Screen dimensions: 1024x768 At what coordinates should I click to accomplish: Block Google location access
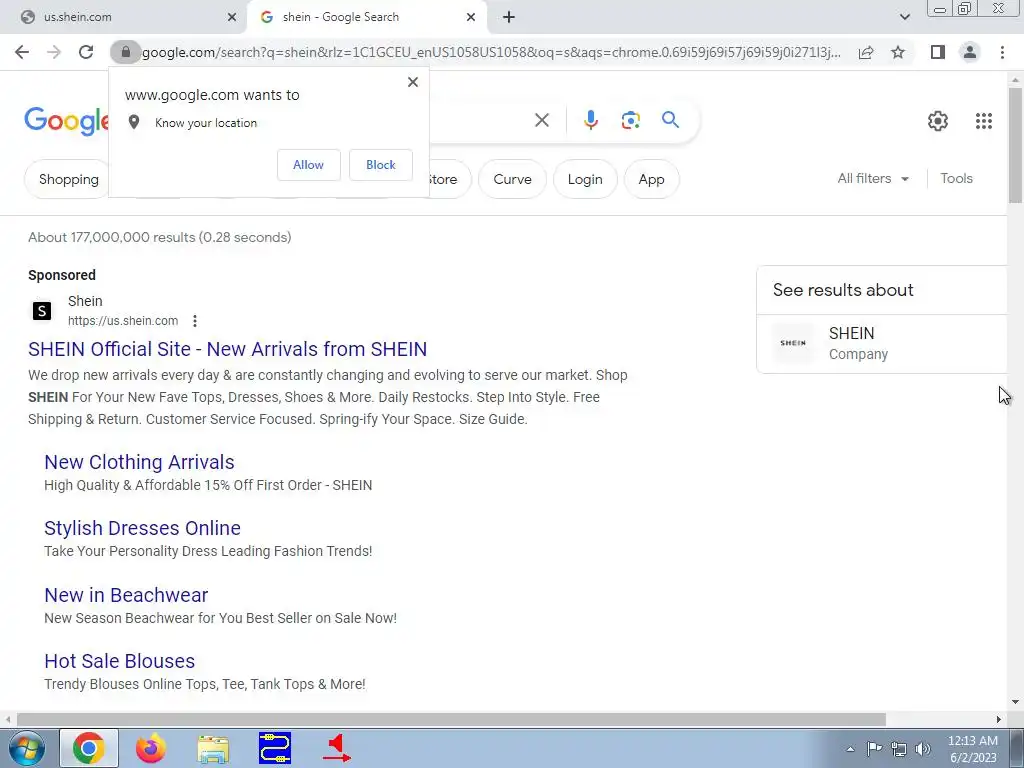click(381, 165)
